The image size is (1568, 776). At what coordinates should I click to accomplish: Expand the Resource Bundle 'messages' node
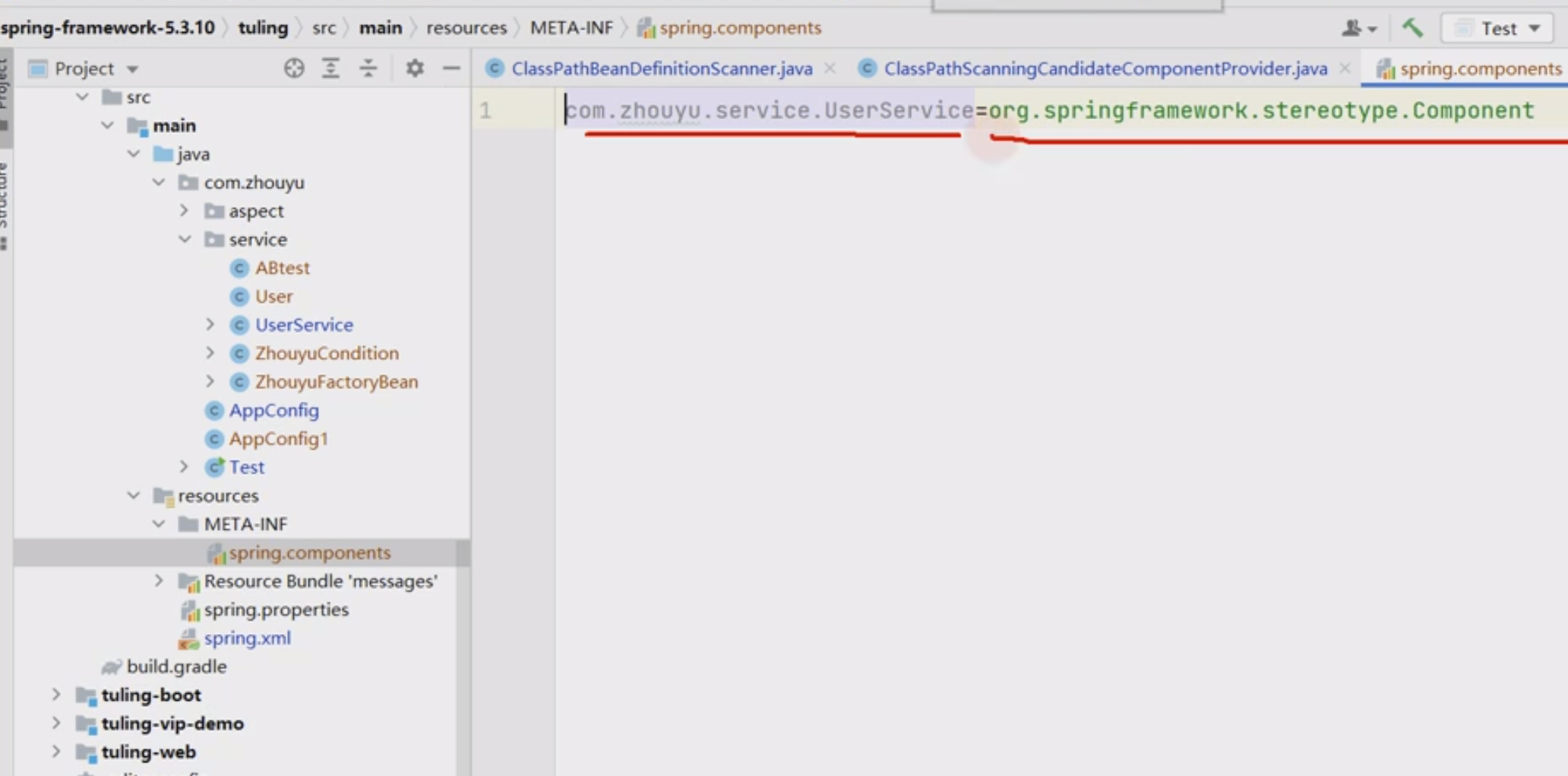point(159,581)
